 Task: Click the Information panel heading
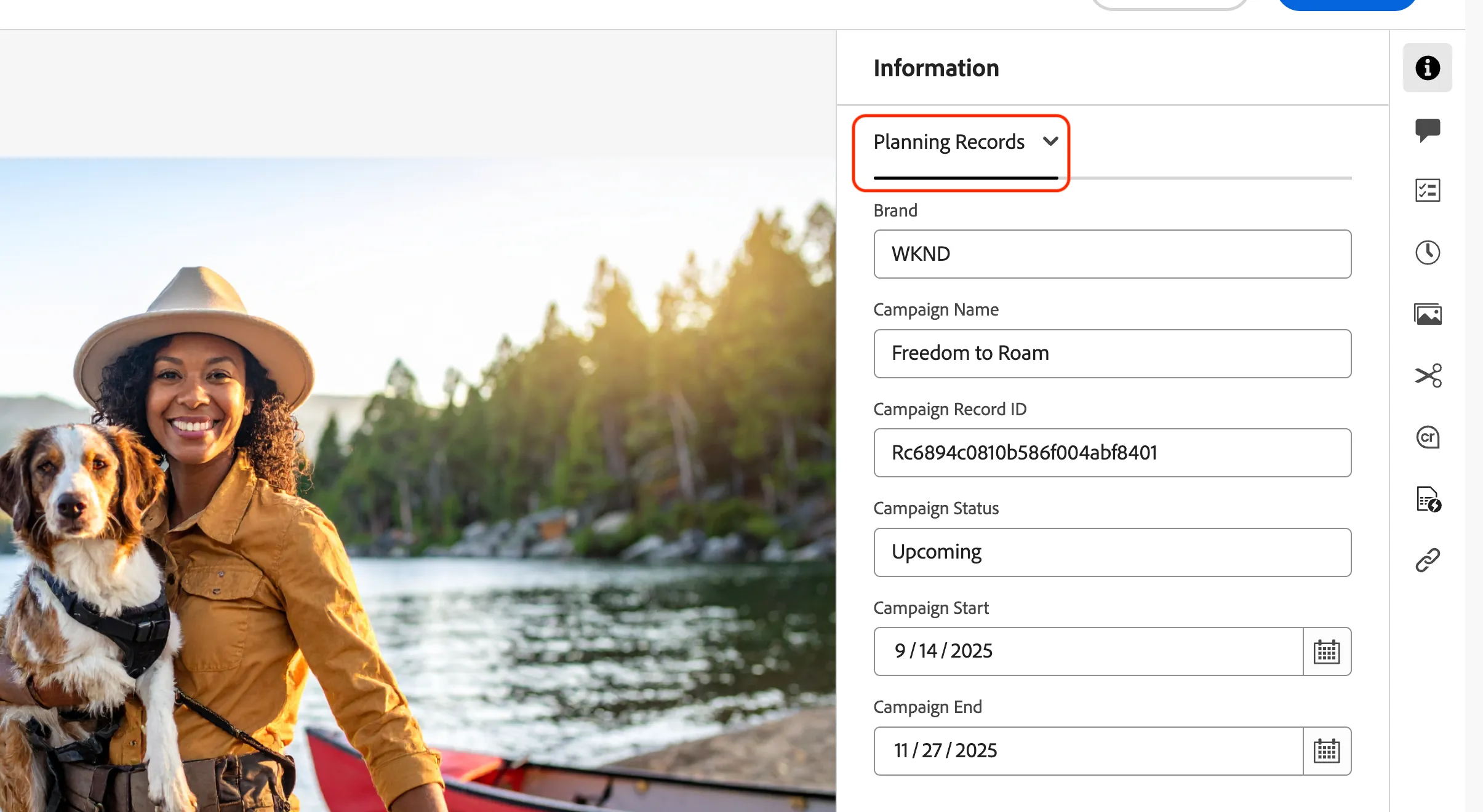click(936, 68)
